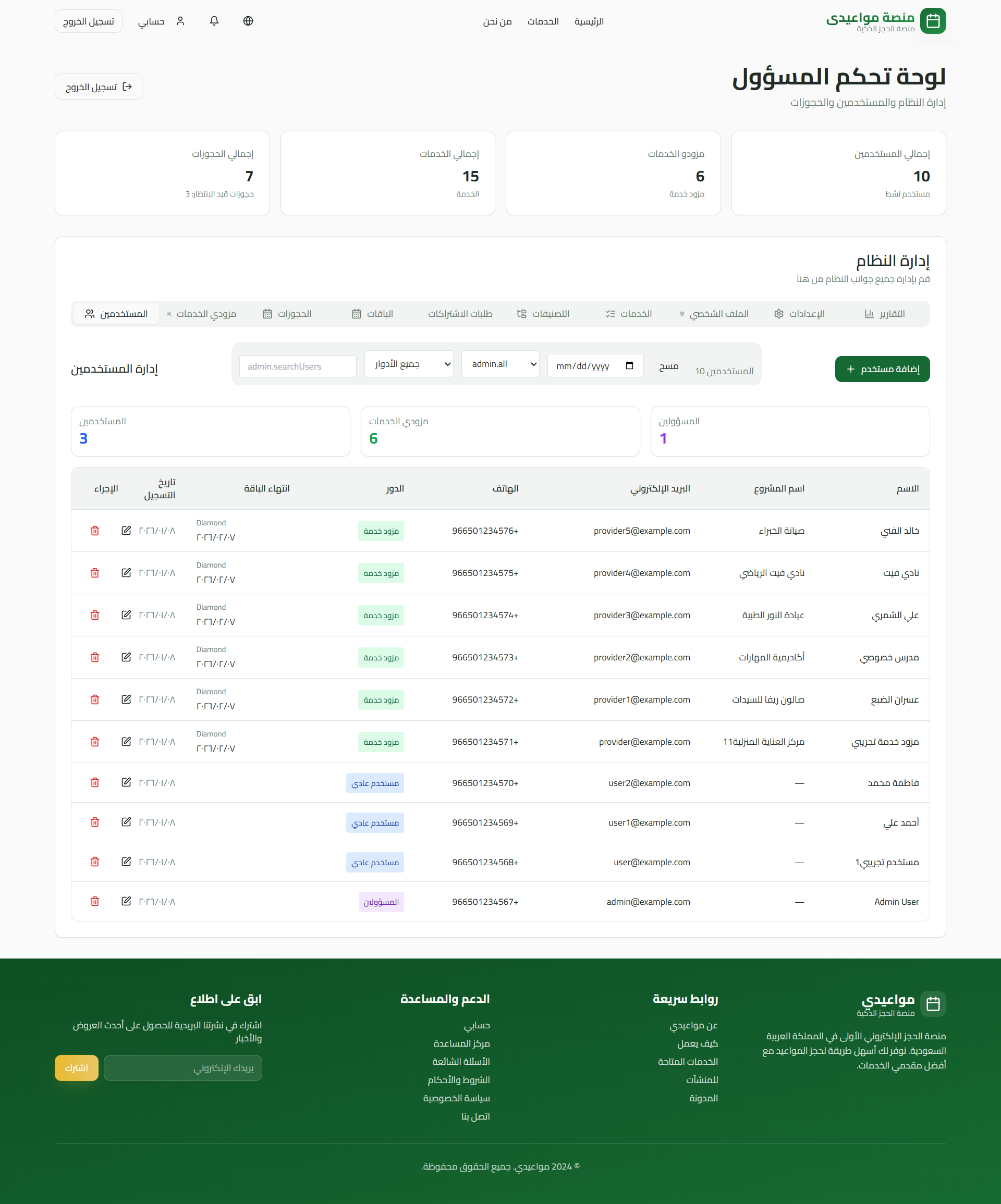
Task: Click the user account profile icon
Action: [180, 21]
